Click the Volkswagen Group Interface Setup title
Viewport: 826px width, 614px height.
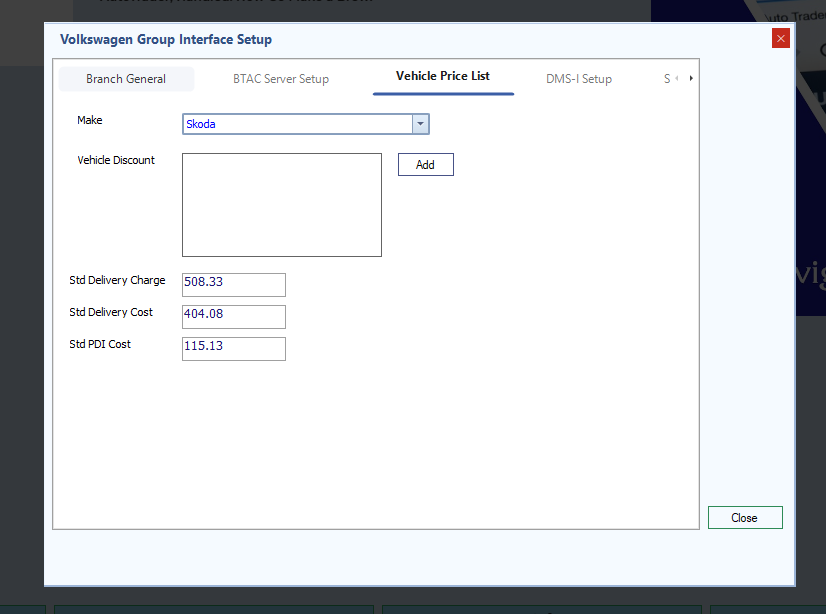click(166, 39)
